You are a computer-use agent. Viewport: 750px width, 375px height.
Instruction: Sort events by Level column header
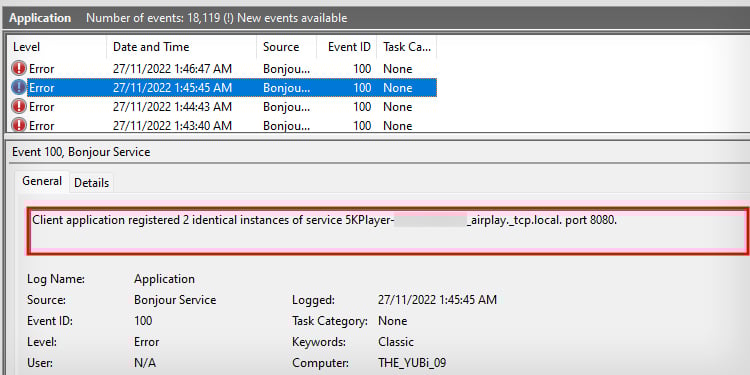(57, 47)
